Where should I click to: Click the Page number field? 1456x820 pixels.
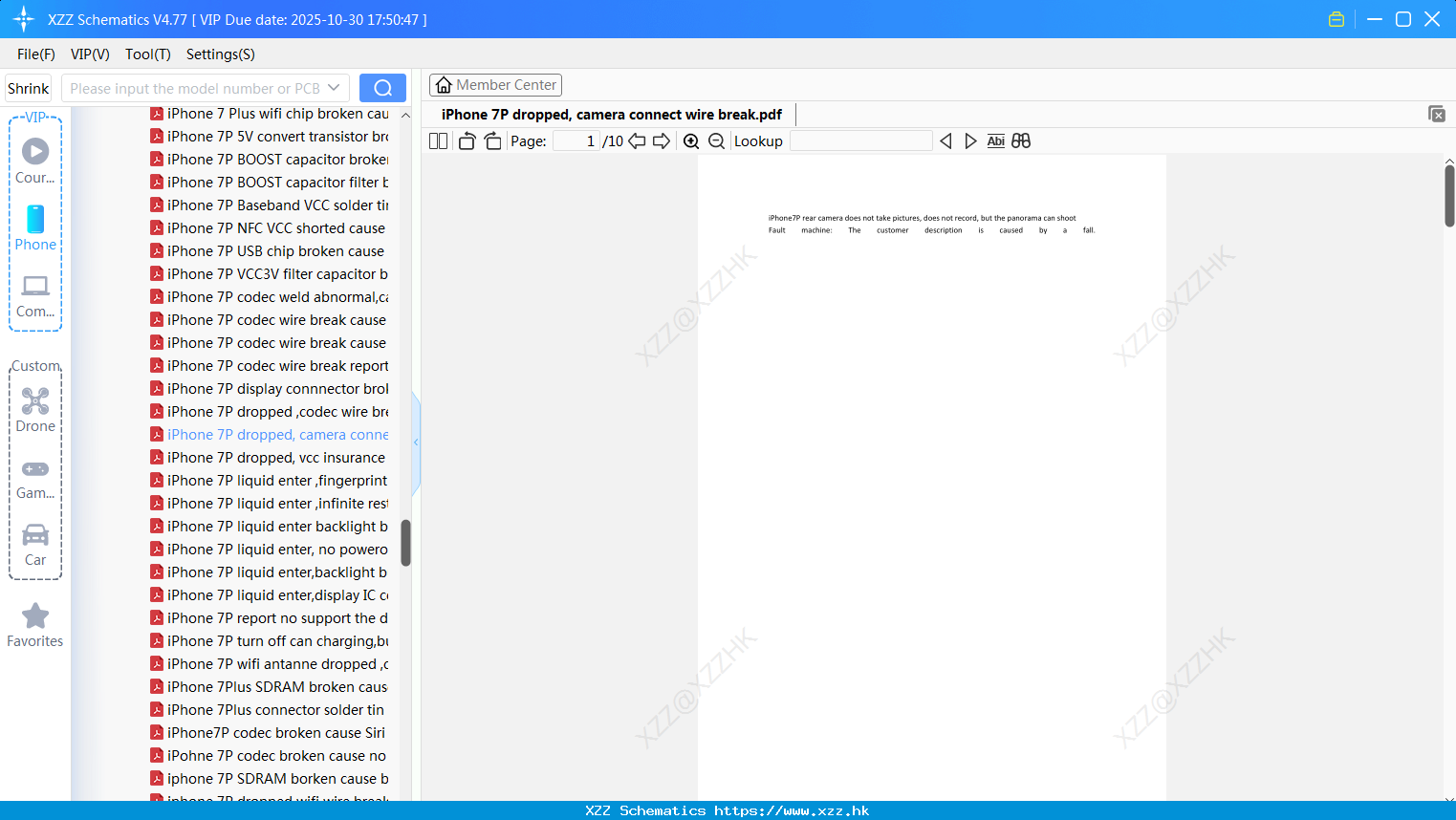coord(576,141)
